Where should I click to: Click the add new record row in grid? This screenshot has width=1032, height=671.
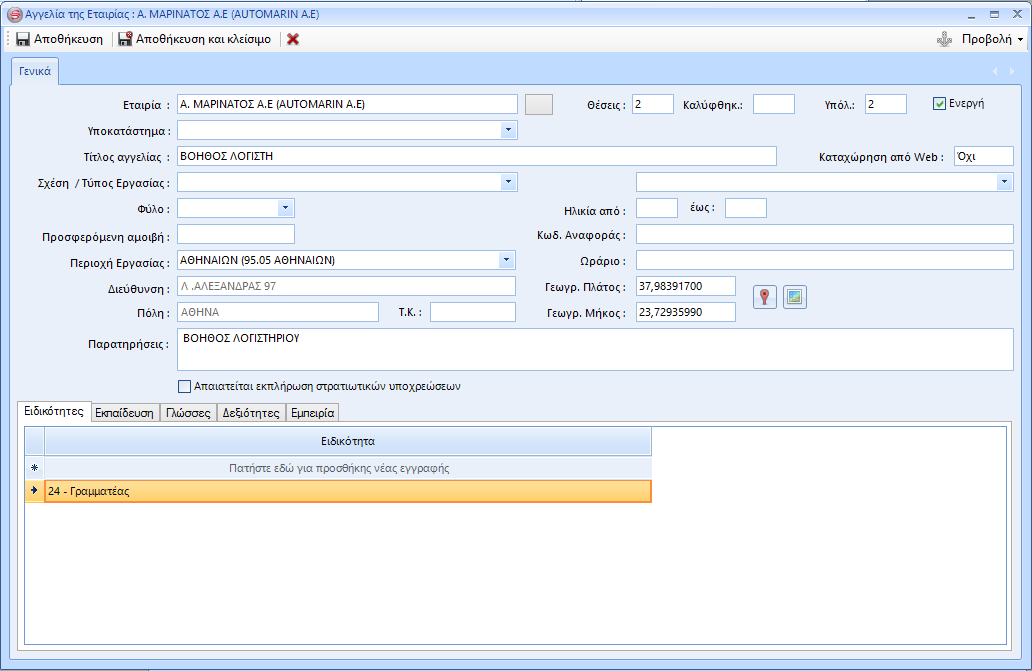pos(348,468)
